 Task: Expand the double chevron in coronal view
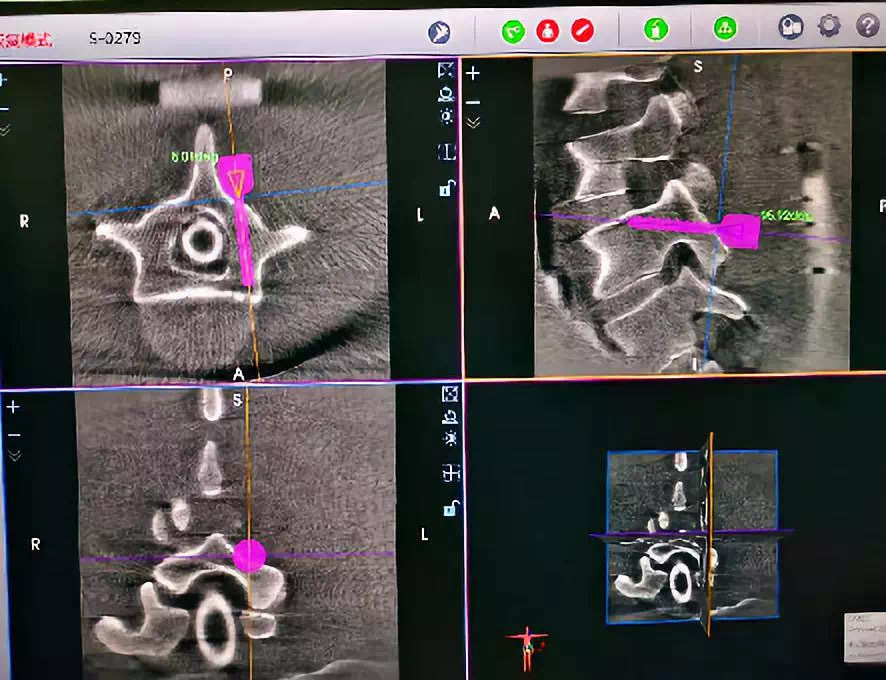pyautogui.click(x=13, y=455)
